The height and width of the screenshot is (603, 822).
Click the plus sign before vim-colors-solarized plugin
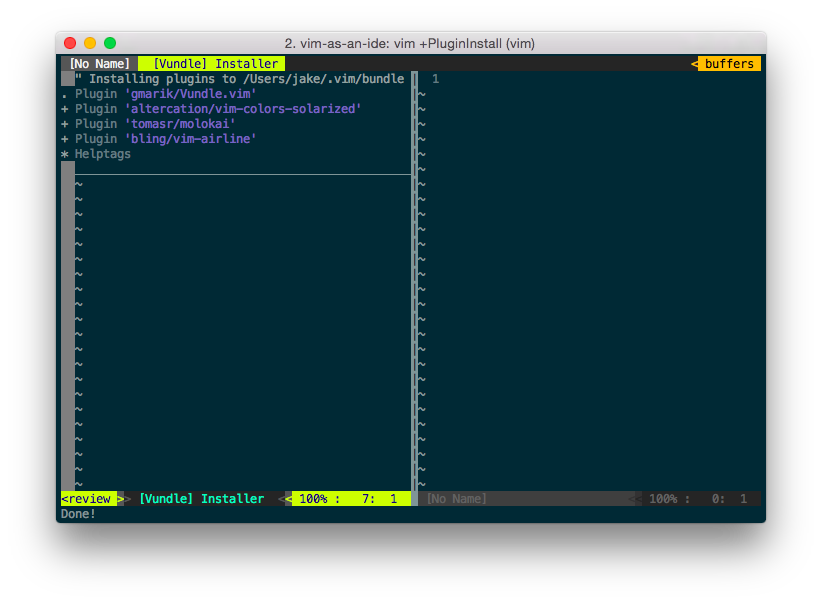coord(64,109)
